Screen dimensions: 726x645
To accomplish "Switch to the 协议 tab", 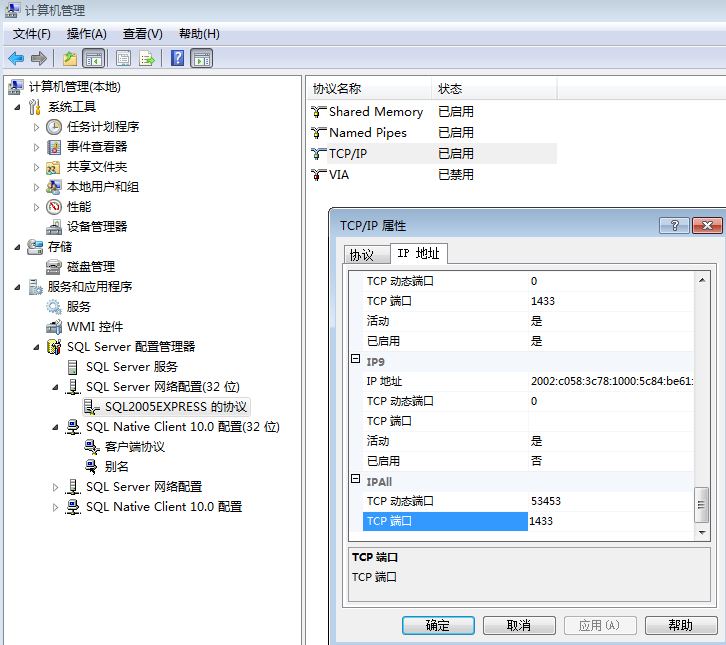I will click(367, 255).
